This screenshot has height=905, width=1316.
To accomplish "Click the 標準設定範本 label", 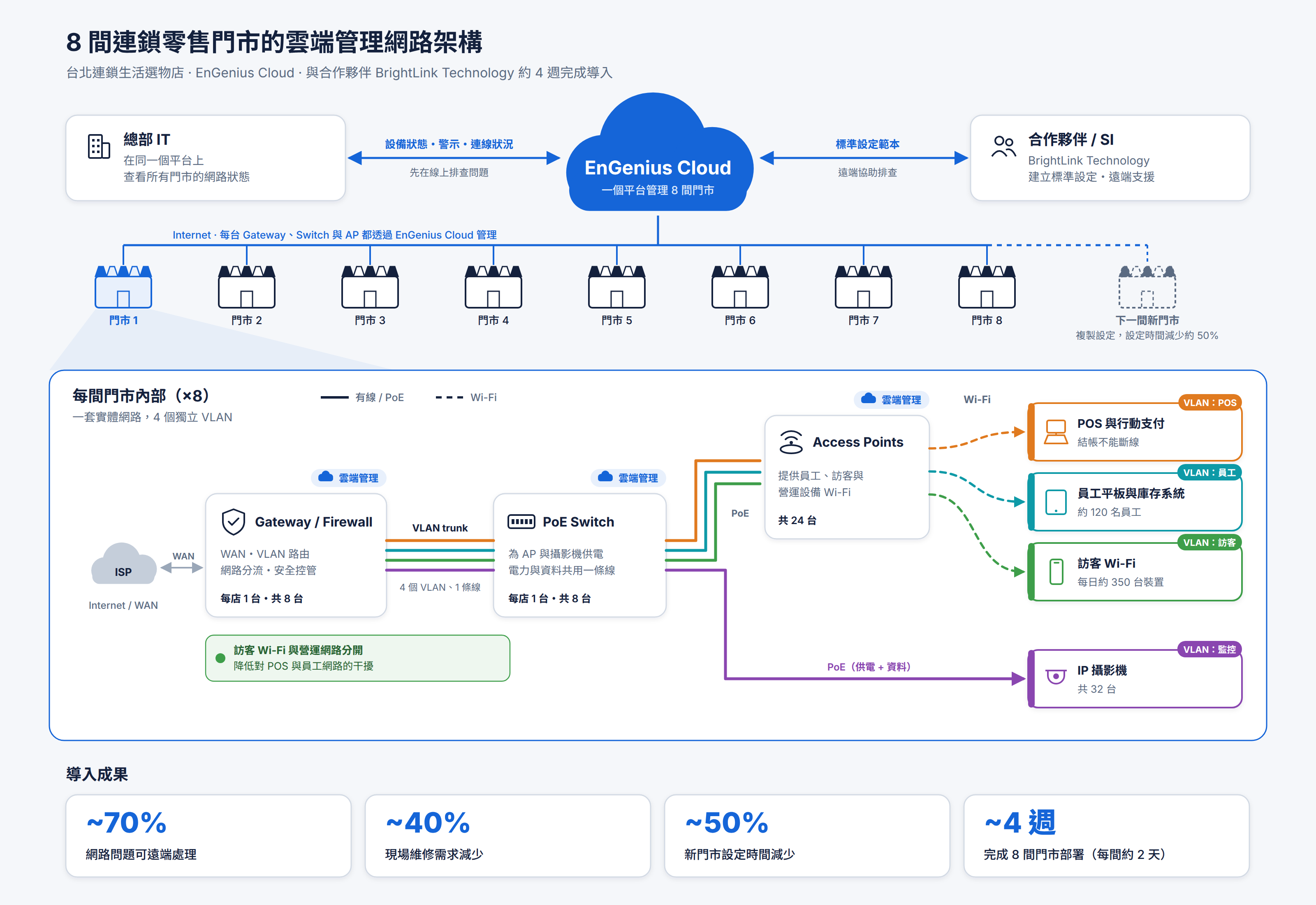I will [867, 144].
